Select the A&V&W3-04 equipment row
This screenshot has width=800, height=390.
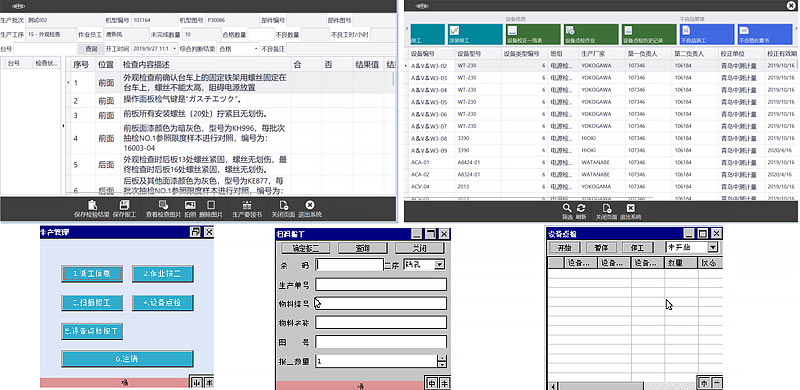[x=602, y=90]
